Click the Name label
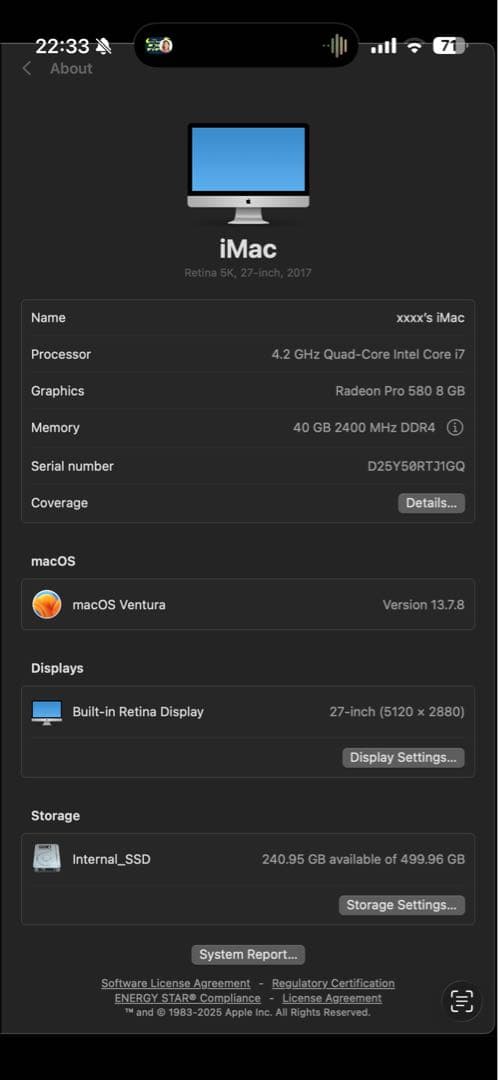Image resolution: width=498 pixels, height=1080 pixels. pos(48,318)
